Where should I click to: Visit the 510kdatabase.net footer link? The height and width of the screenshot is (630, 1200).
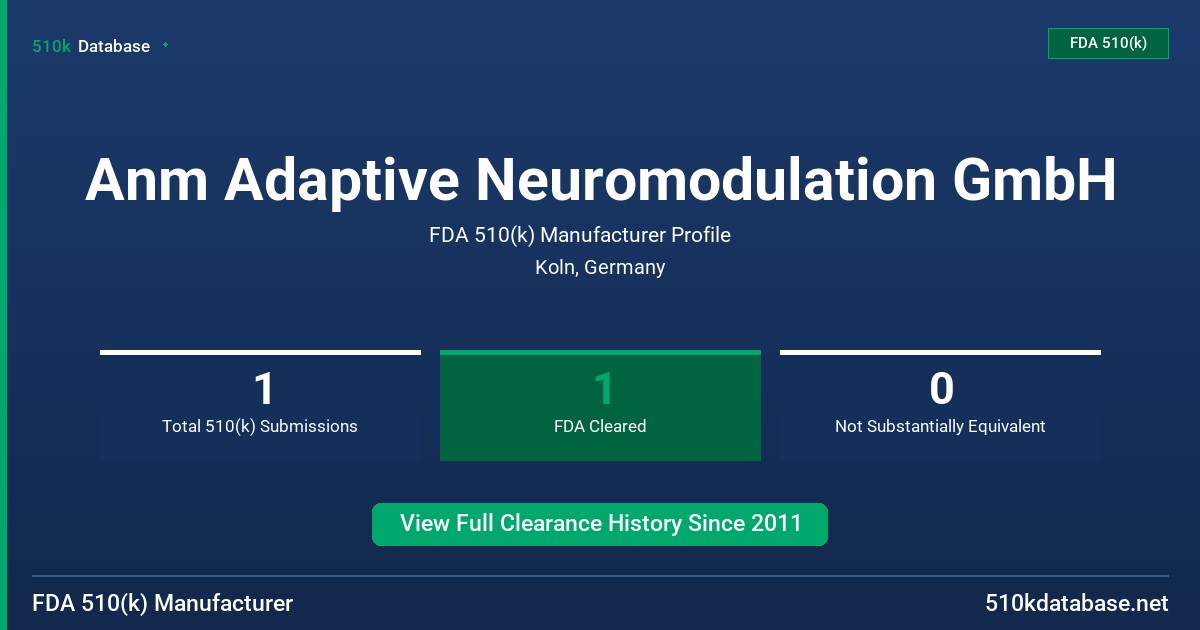(1076, 603)
